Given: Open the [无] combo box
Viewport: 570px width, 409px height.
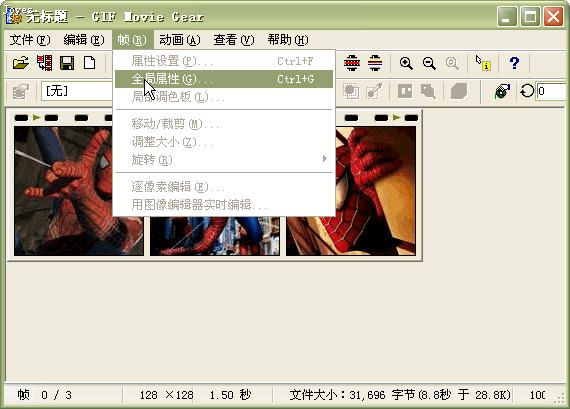Looking at the screenshot, I should (x=77, y=91).
